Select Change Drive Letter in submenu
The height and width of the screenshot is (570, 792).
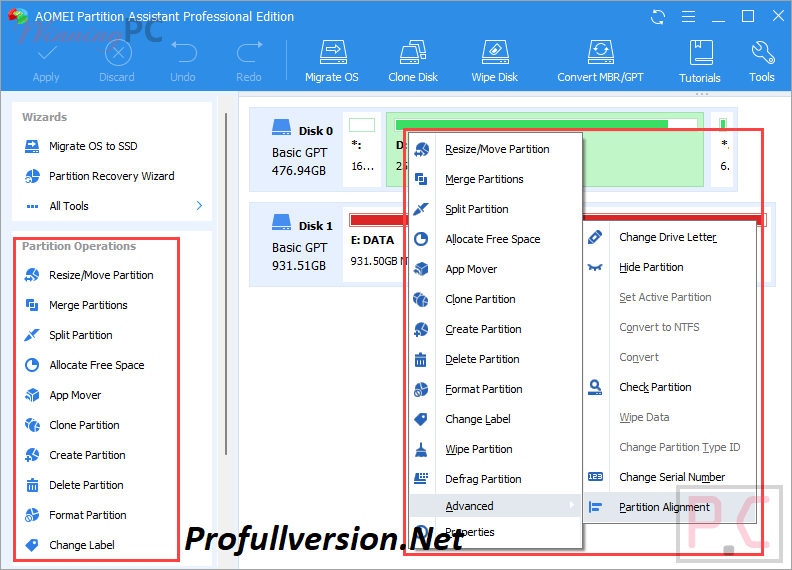668,238
